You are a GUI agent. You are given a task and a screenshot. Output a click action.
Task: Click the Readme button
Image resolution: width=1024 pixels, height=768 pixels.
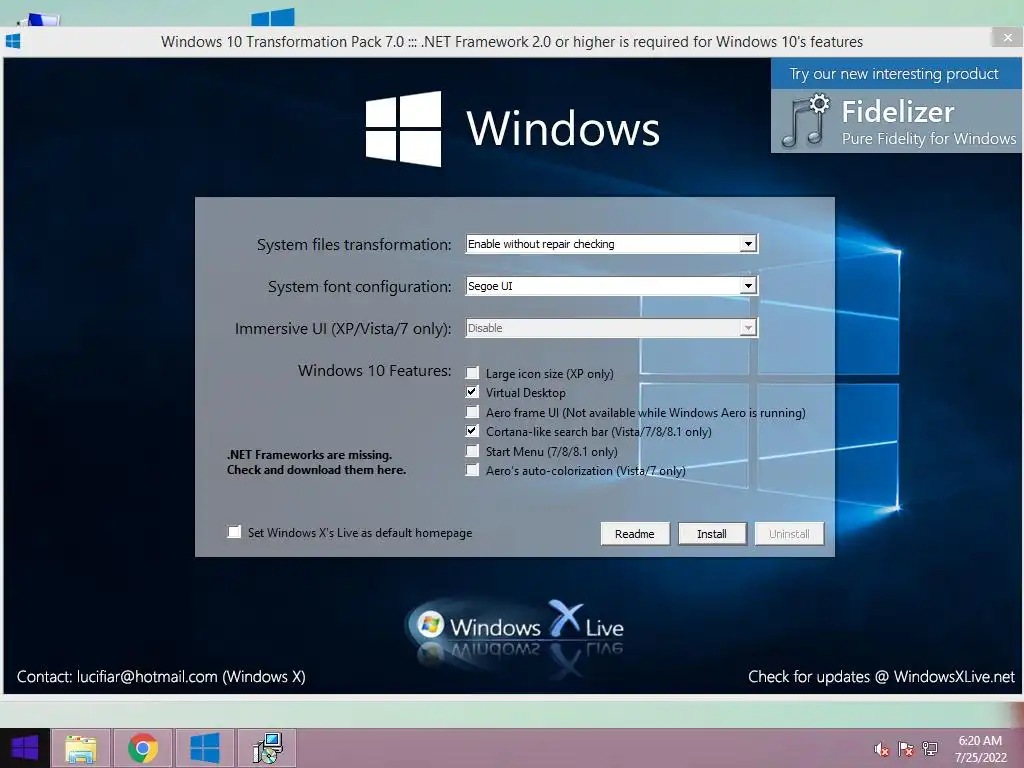click(x=635, y=534)
